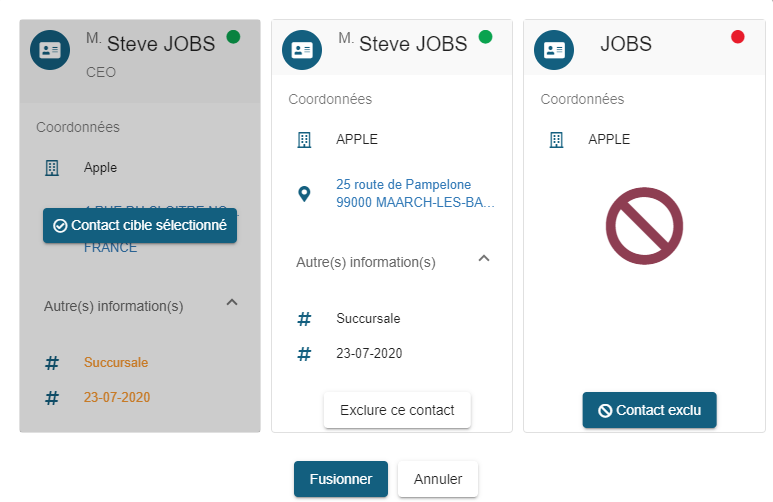Click the orange Succursale value in the first card
This screenshot has width=773, height=502.
[x=116, y=362]
